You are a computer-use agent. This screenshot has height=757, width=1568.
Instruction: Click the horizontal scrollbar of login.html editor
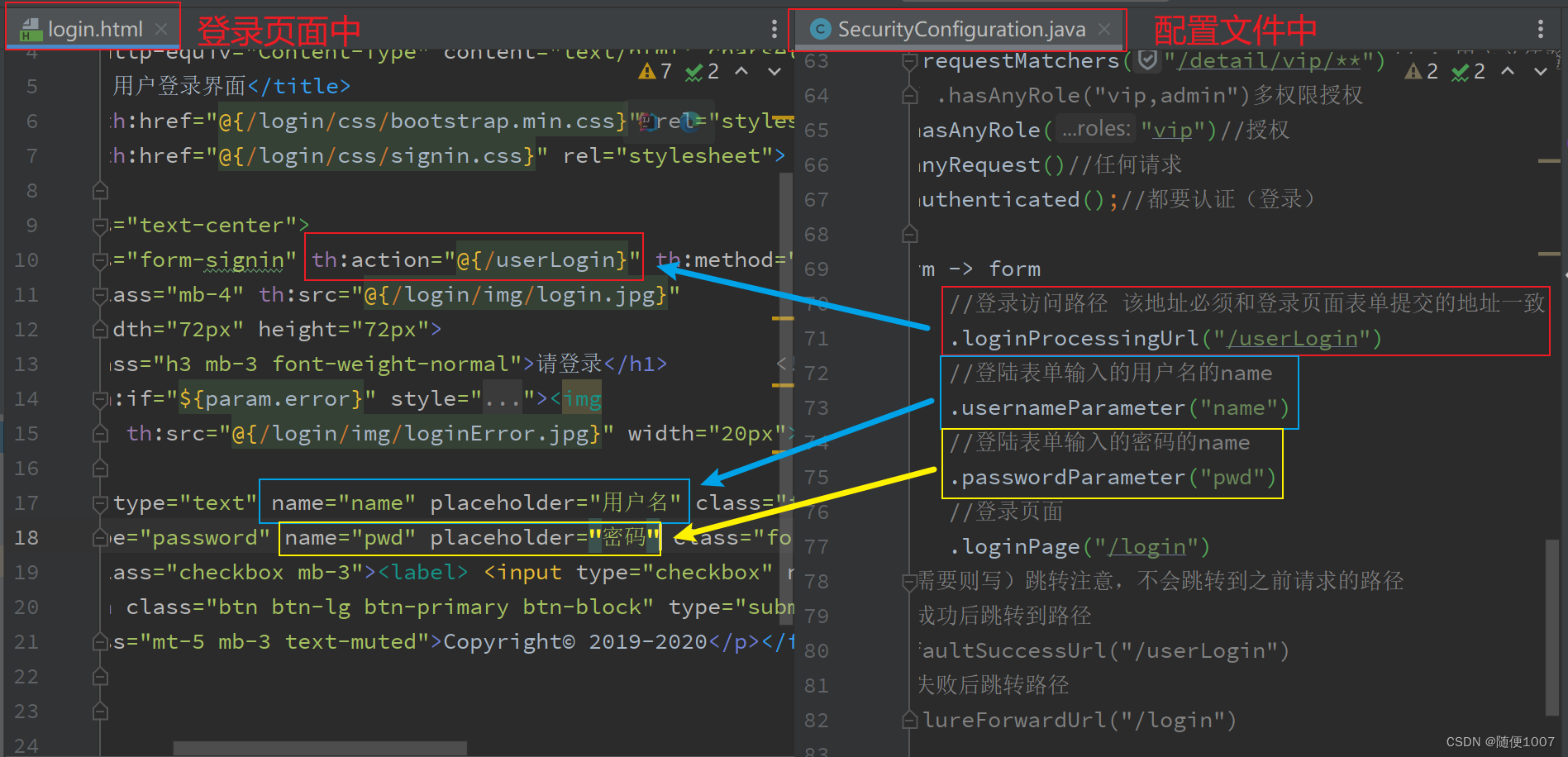(x=320, y=748)
